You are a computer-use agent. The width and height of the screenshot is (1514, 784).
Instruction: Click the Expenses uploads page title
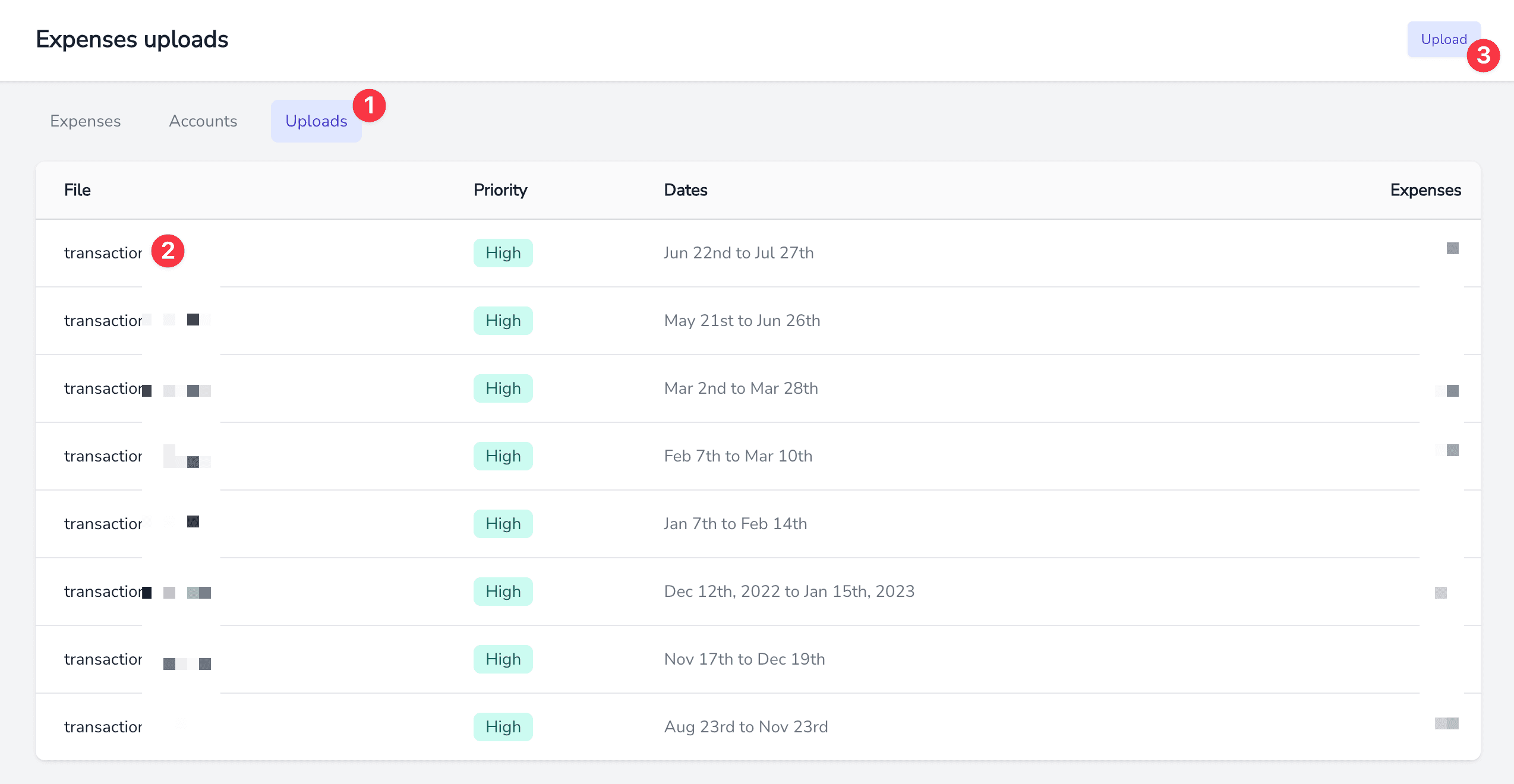tap(132, 40)
